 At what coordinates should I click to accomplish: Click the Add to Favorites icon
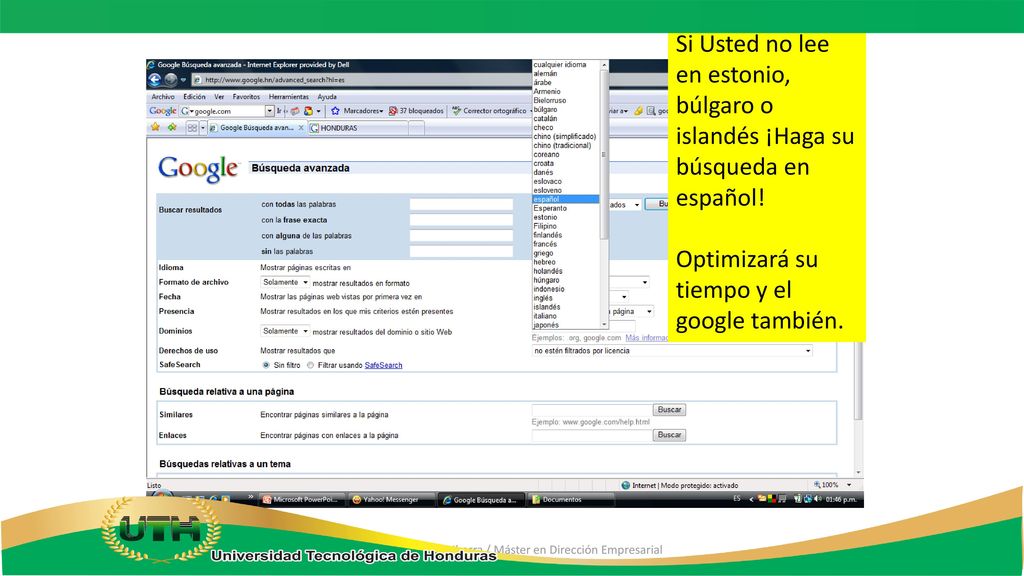tap(172, 127)
